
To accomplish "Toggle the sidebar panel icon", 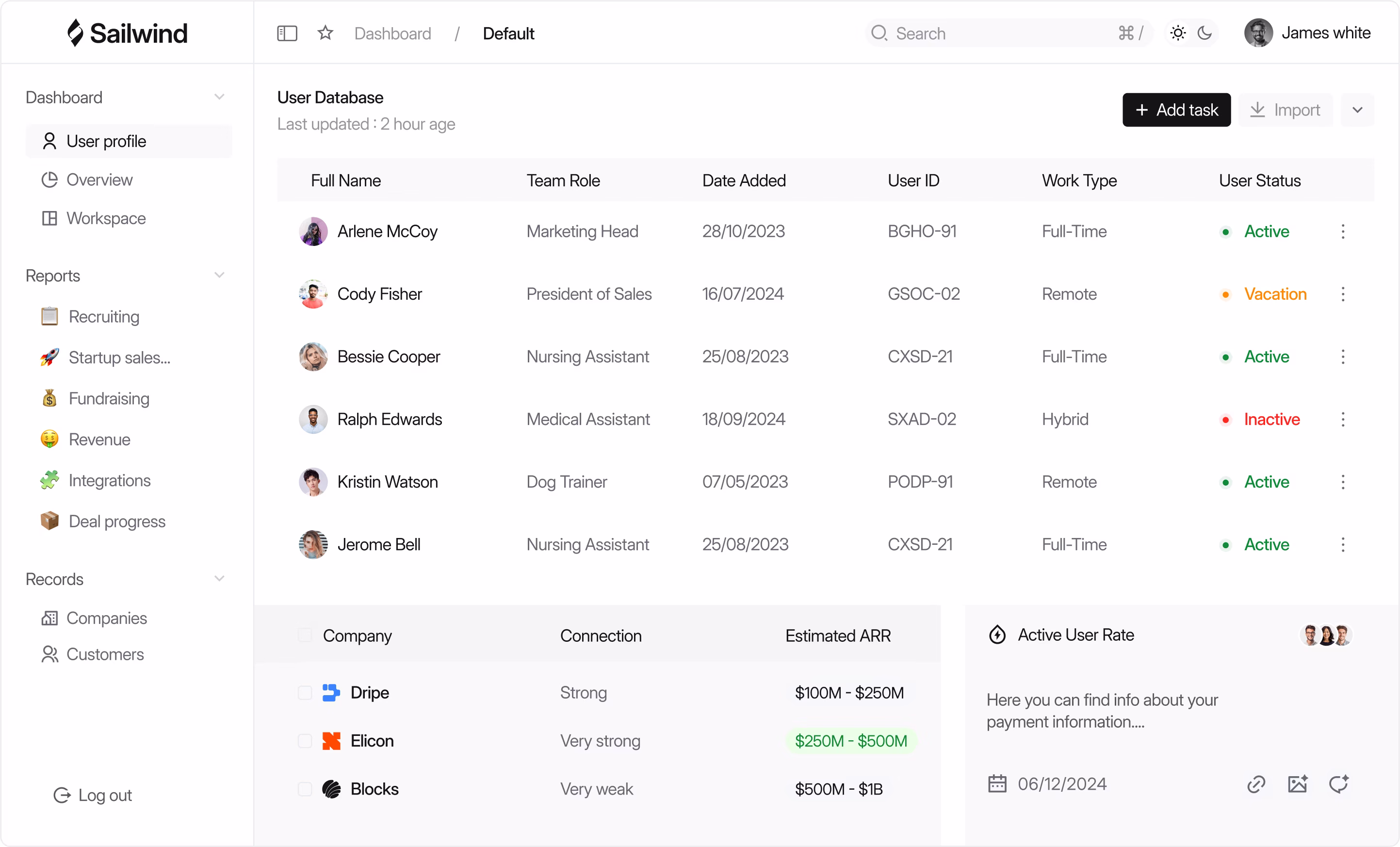I will pos(287,33).
